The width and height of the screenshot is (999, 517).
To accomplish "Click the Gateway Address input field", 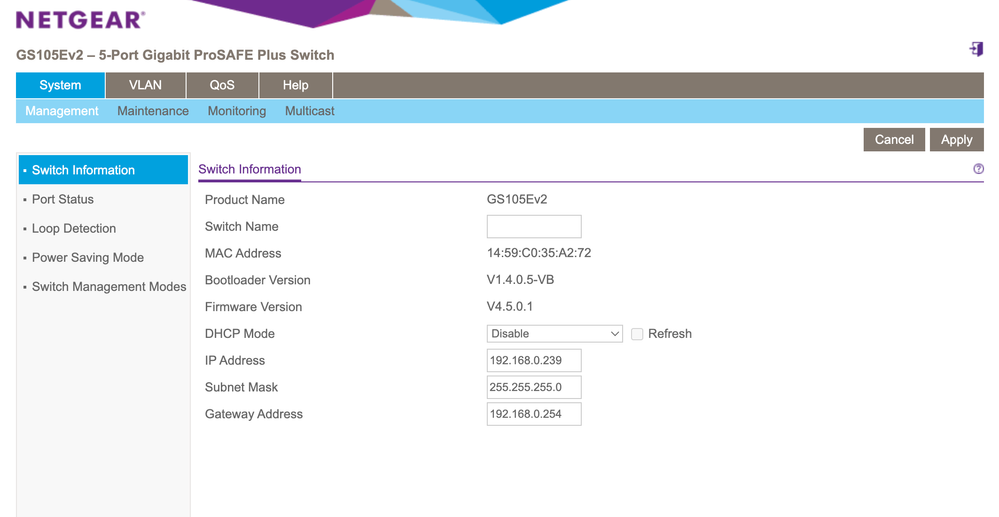I will tap(534, 414).
